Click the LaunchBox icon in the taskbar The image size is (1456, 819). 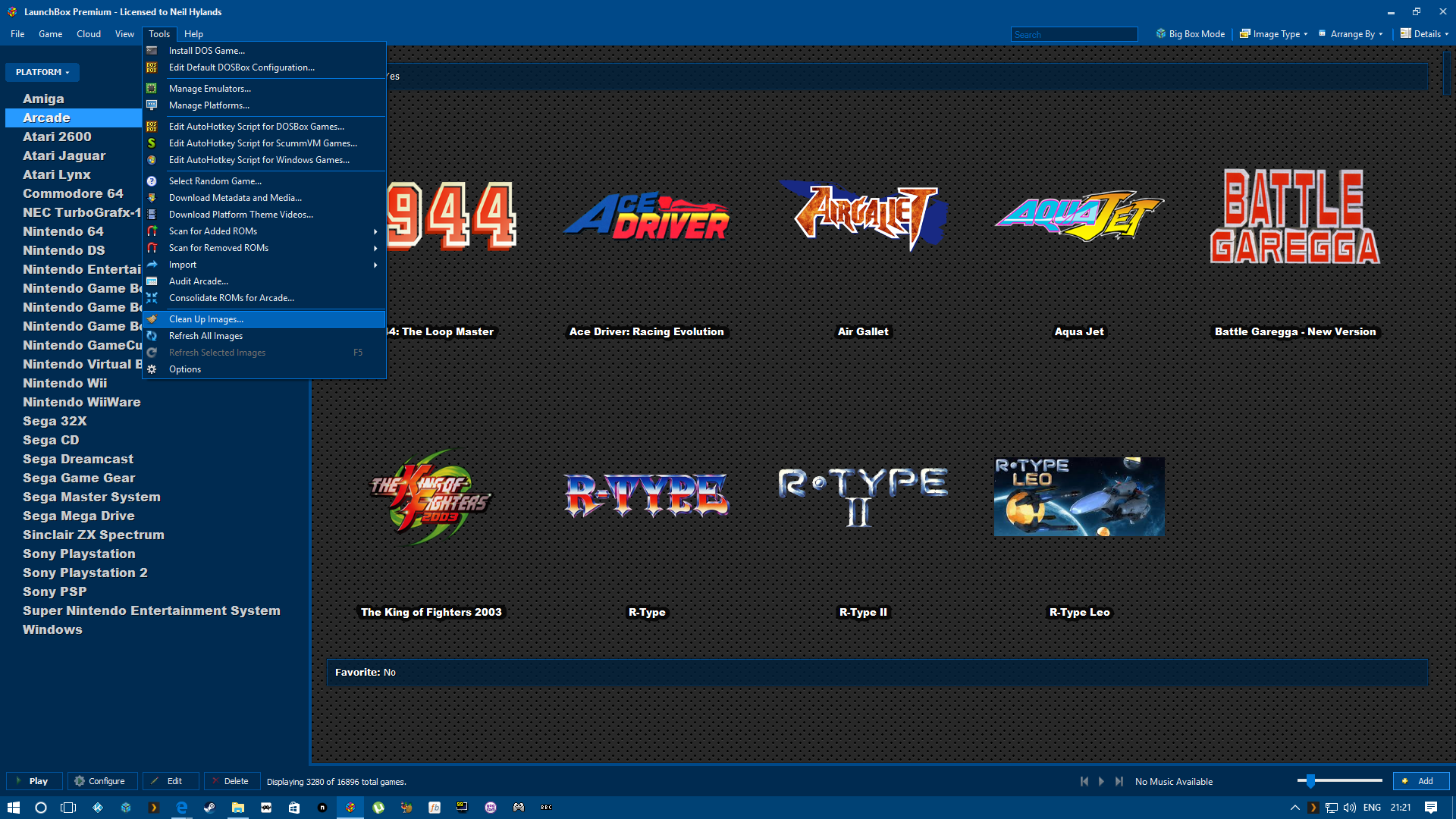pos(350,808)
